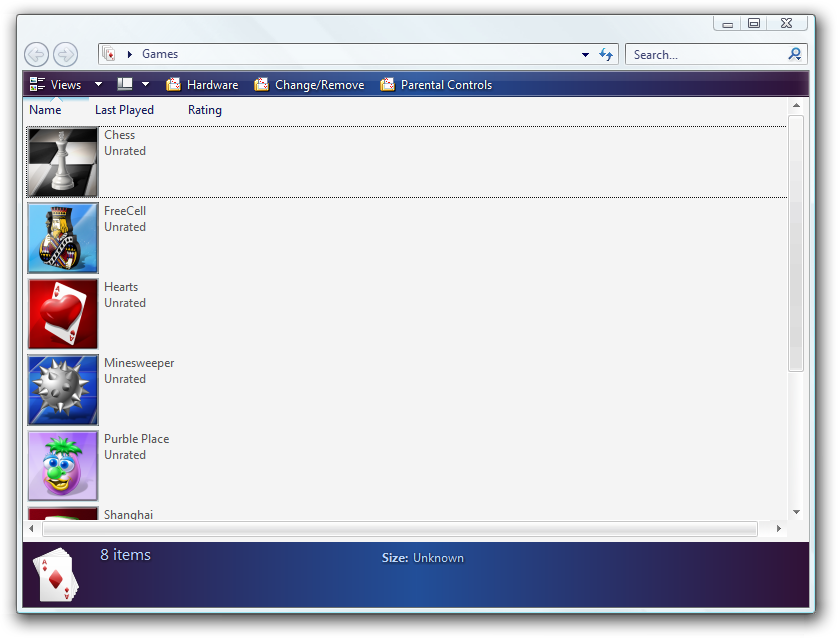Click the FreeCell name text
Screen dimensions: 838x638
point(125,211)
